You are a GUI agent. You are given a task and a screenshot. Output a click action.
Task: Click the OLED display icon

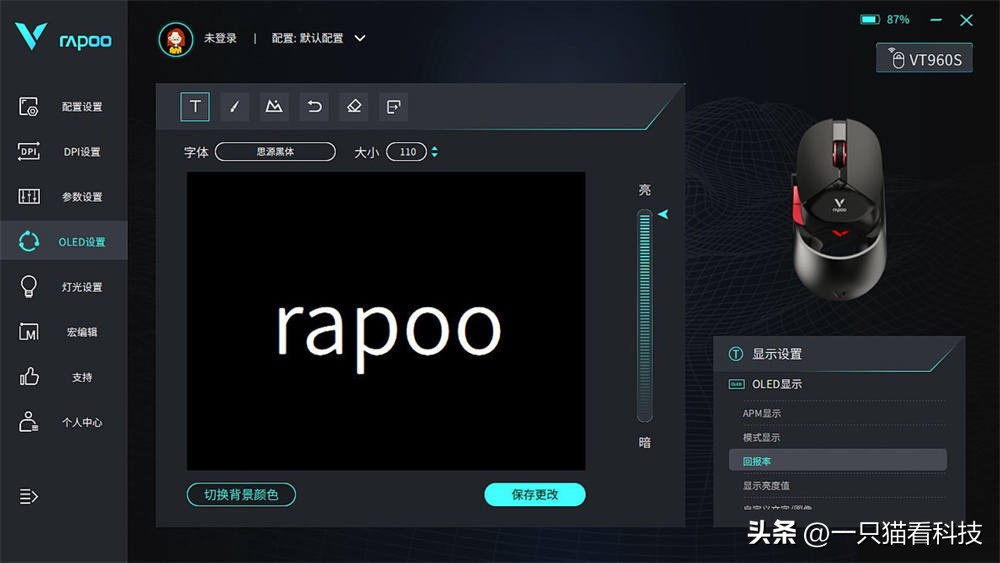[737, 384]
